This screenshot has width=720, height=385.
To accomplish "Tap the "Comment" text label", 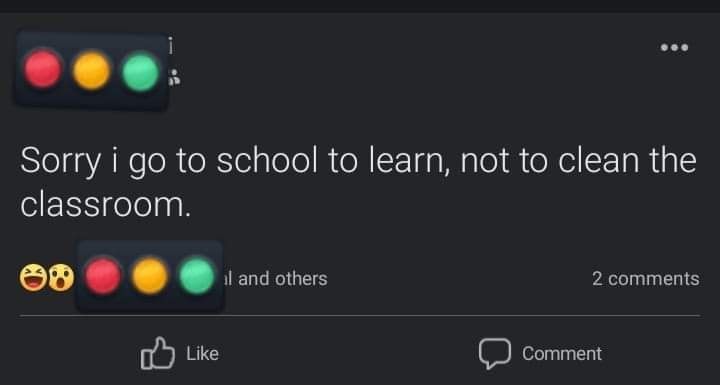I will (x=562, y=353).
